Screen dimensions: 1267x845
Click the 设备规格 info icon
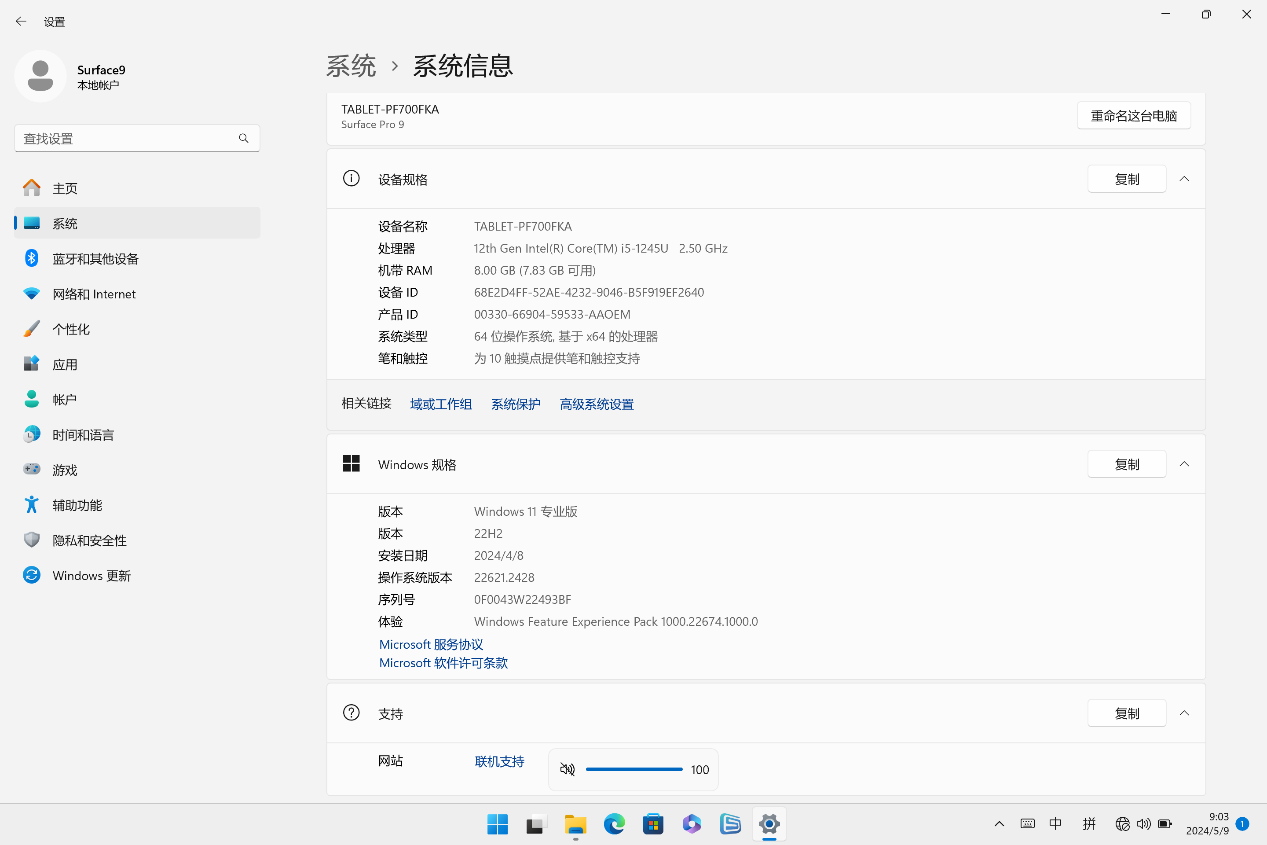[351, 178]
